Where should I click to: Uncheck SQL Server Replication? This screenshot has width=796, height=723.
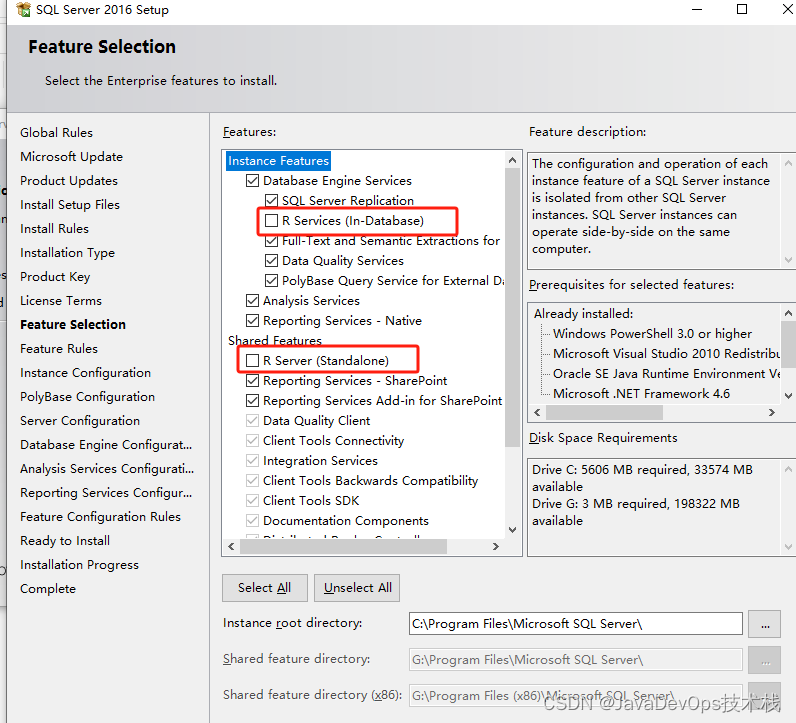point(272,201)
